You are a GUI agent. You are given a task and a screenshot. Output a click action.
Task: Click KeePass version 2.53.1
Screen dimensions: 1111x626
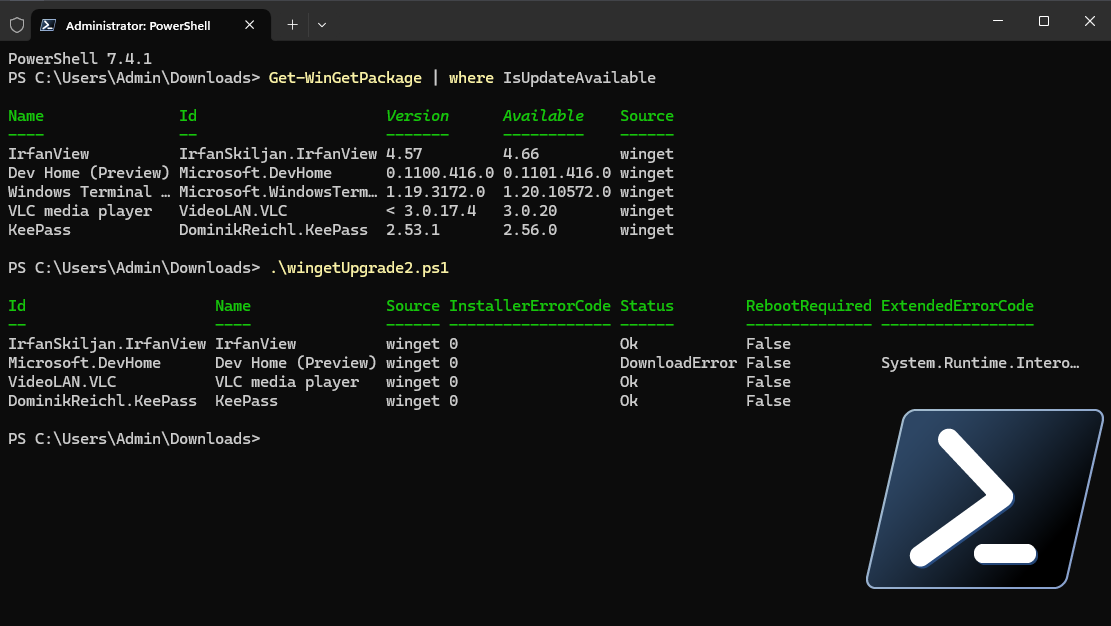coord(413,230)
